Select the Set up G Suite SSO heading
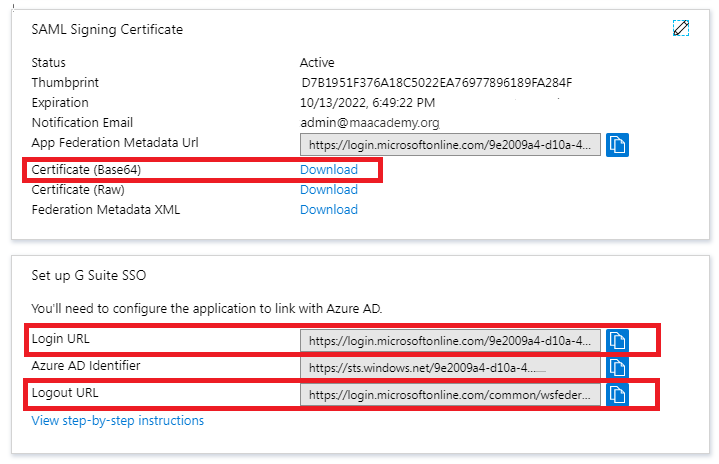 88,275
